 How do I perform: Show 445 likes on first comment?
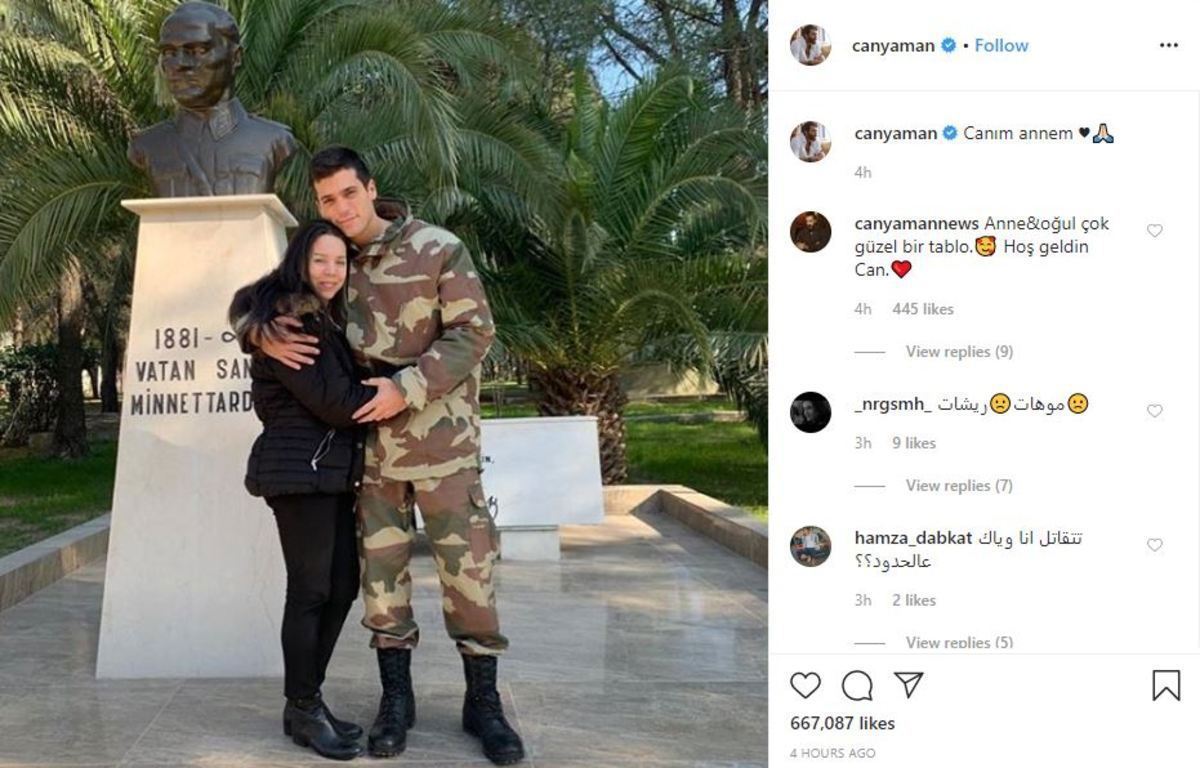923,309
